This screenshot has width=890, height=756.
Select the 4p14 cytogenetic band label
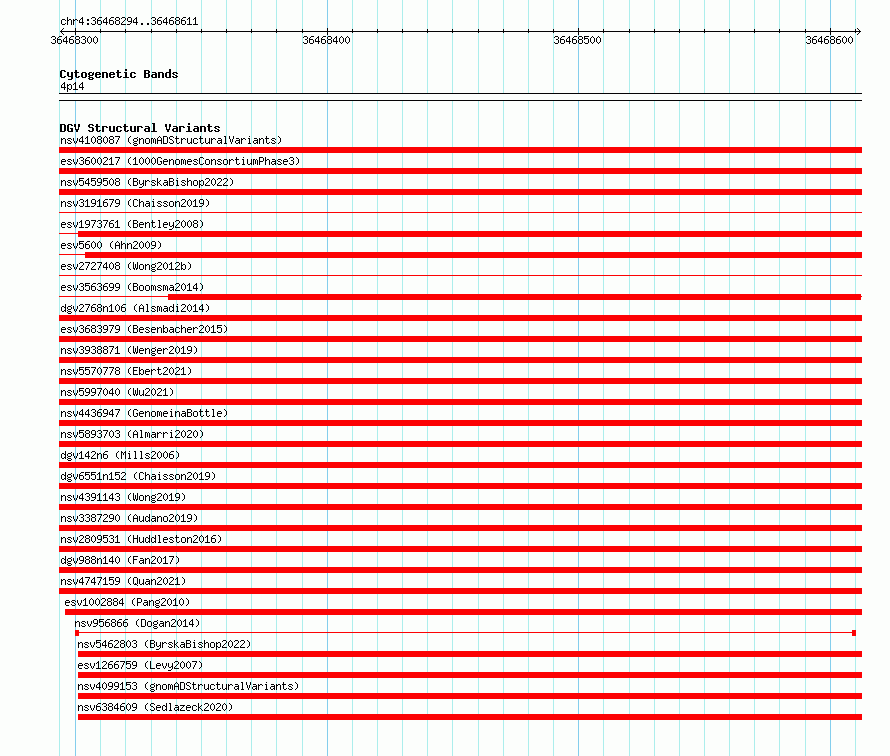tap(72, 86)
